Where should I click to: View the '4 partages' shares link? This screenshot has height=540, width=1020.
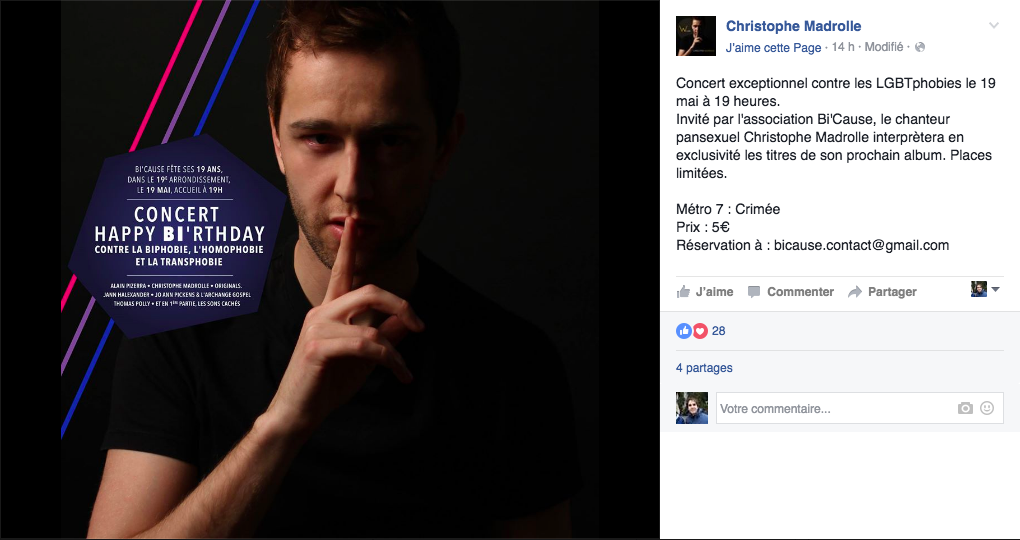pyautogui.click(x=704, y=368)
